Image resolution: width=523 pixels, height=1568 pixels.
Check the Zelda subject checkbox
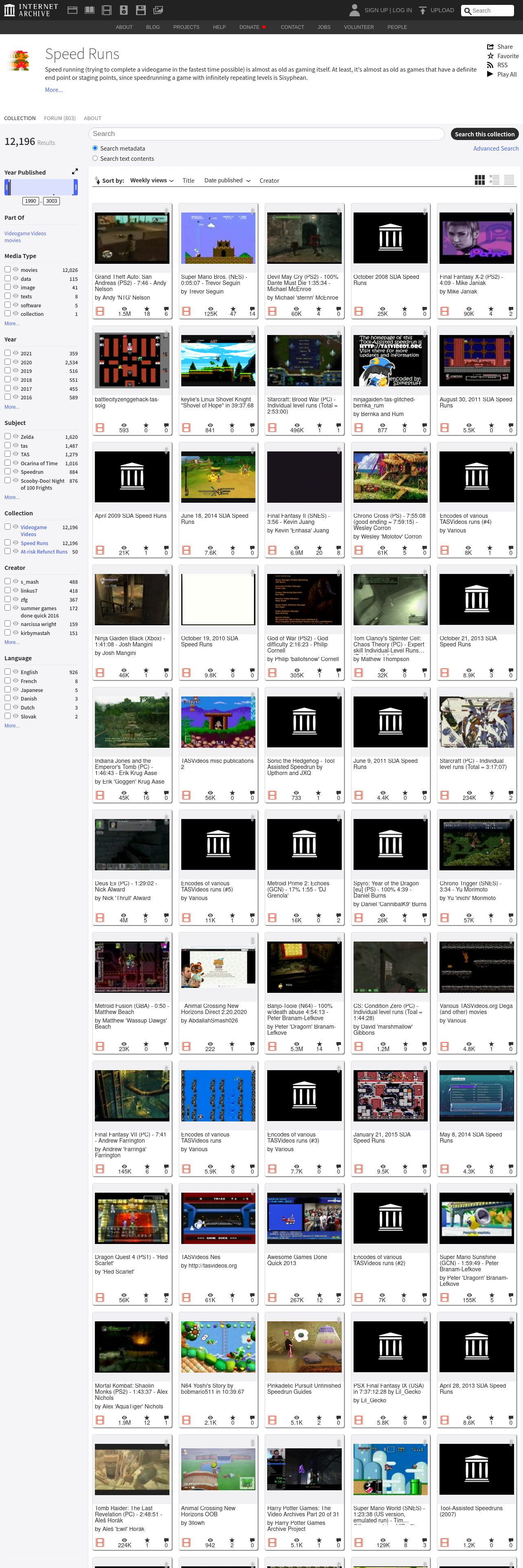pyautogui.click(x=7, y=436)
